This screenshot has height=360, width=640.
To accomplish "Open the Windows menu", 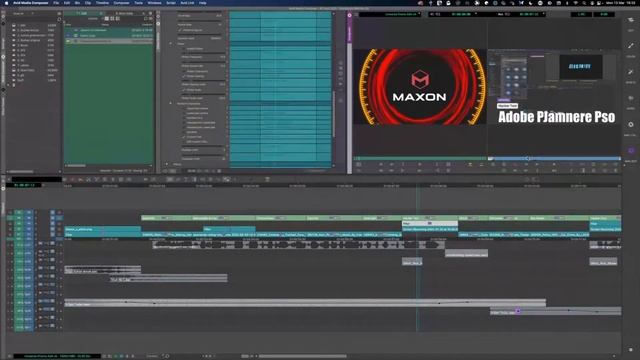I will tap(154, 3).
